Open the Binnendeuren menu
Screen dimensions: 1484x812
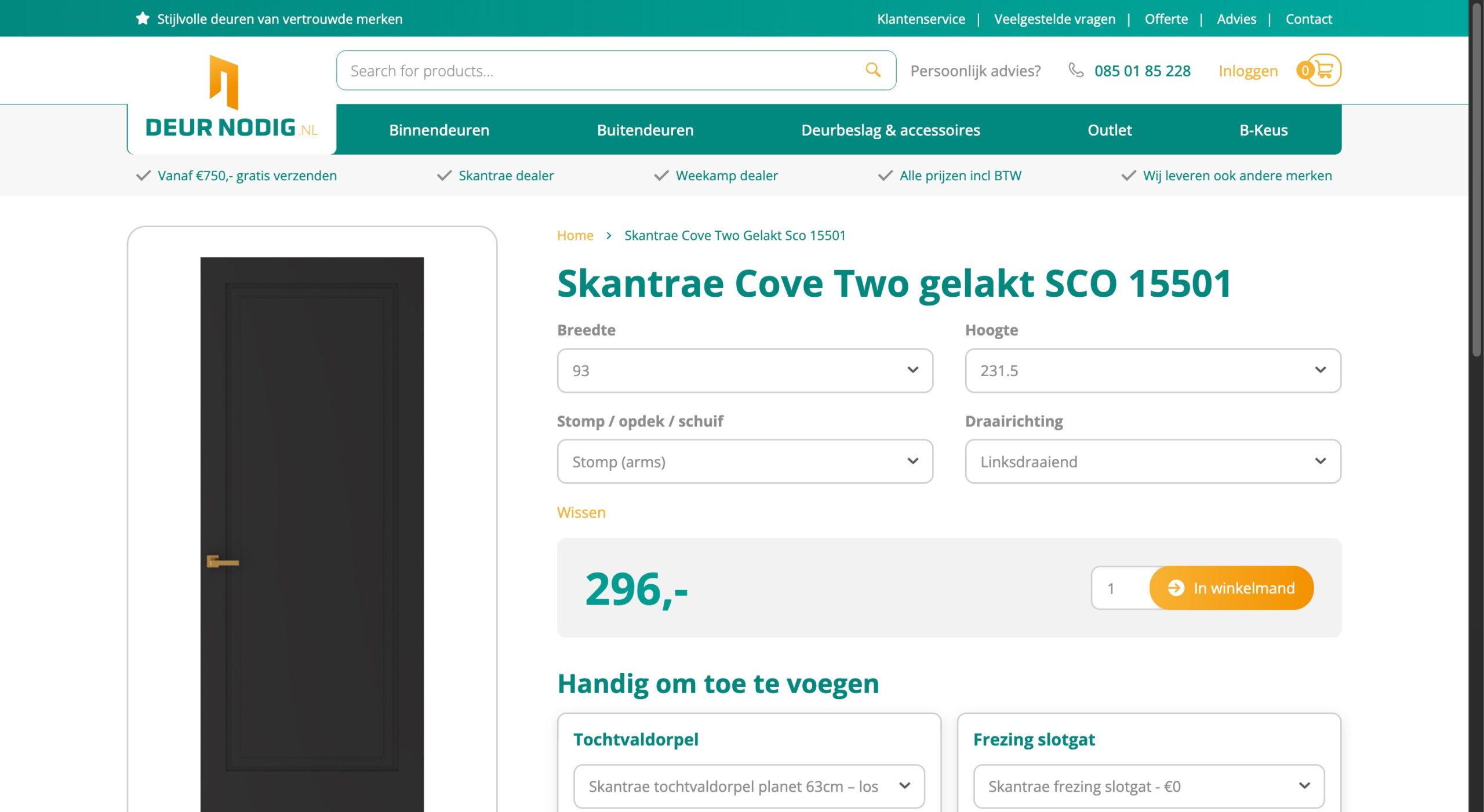tap(439, 130)
